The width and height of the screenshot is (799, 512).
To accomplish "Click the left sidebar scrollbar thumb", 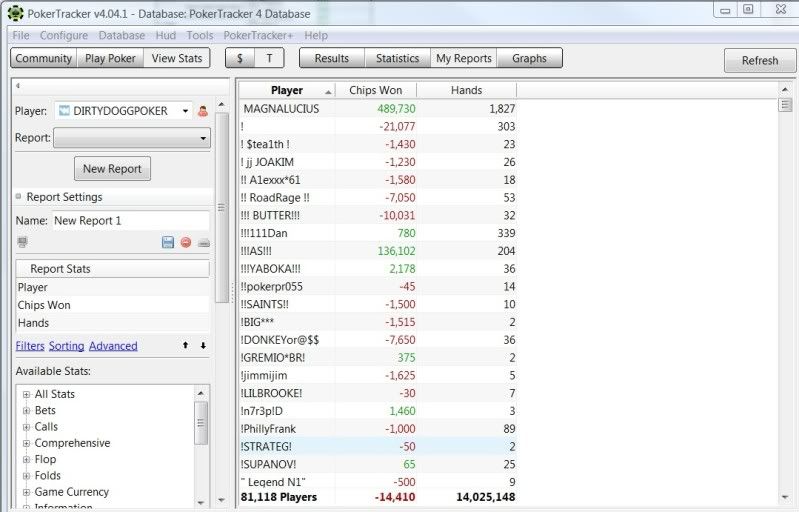I will click(x=222, y=207).
